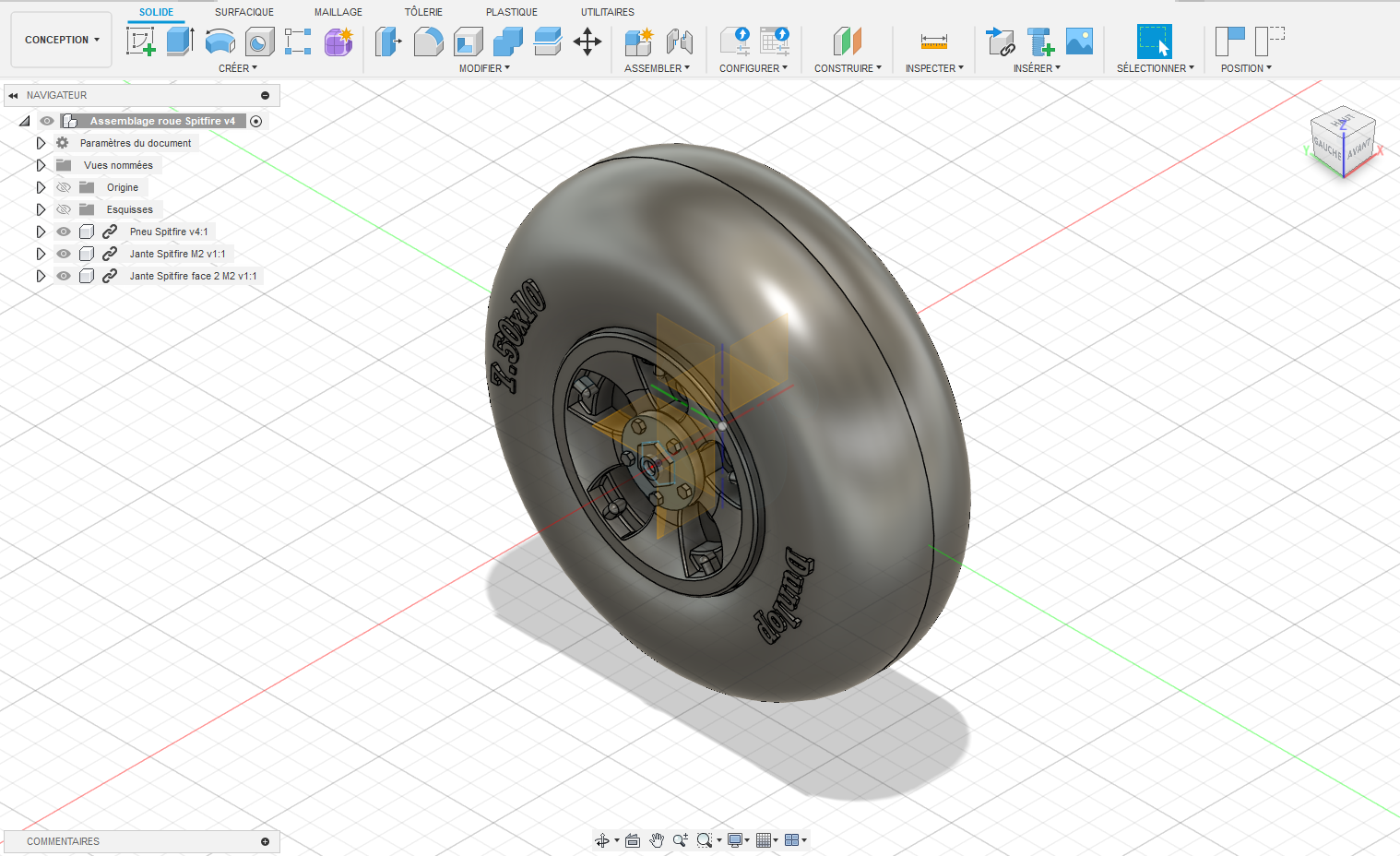Switch to the SURFACIQUE tab
The width and height of the screenshot is (1400, 856).
tap(244, 12)
